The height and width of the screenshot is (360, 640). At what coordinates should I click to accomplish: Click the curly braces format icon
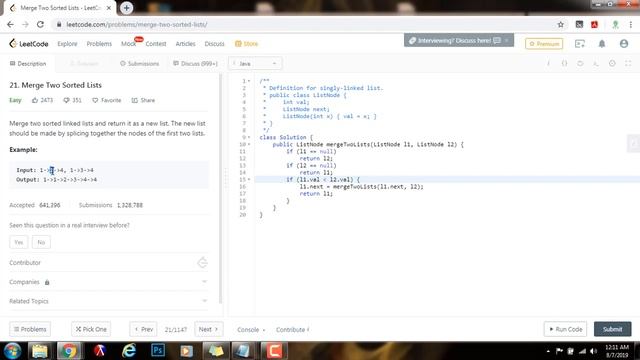pyautogui.click(x=564, y=63)
